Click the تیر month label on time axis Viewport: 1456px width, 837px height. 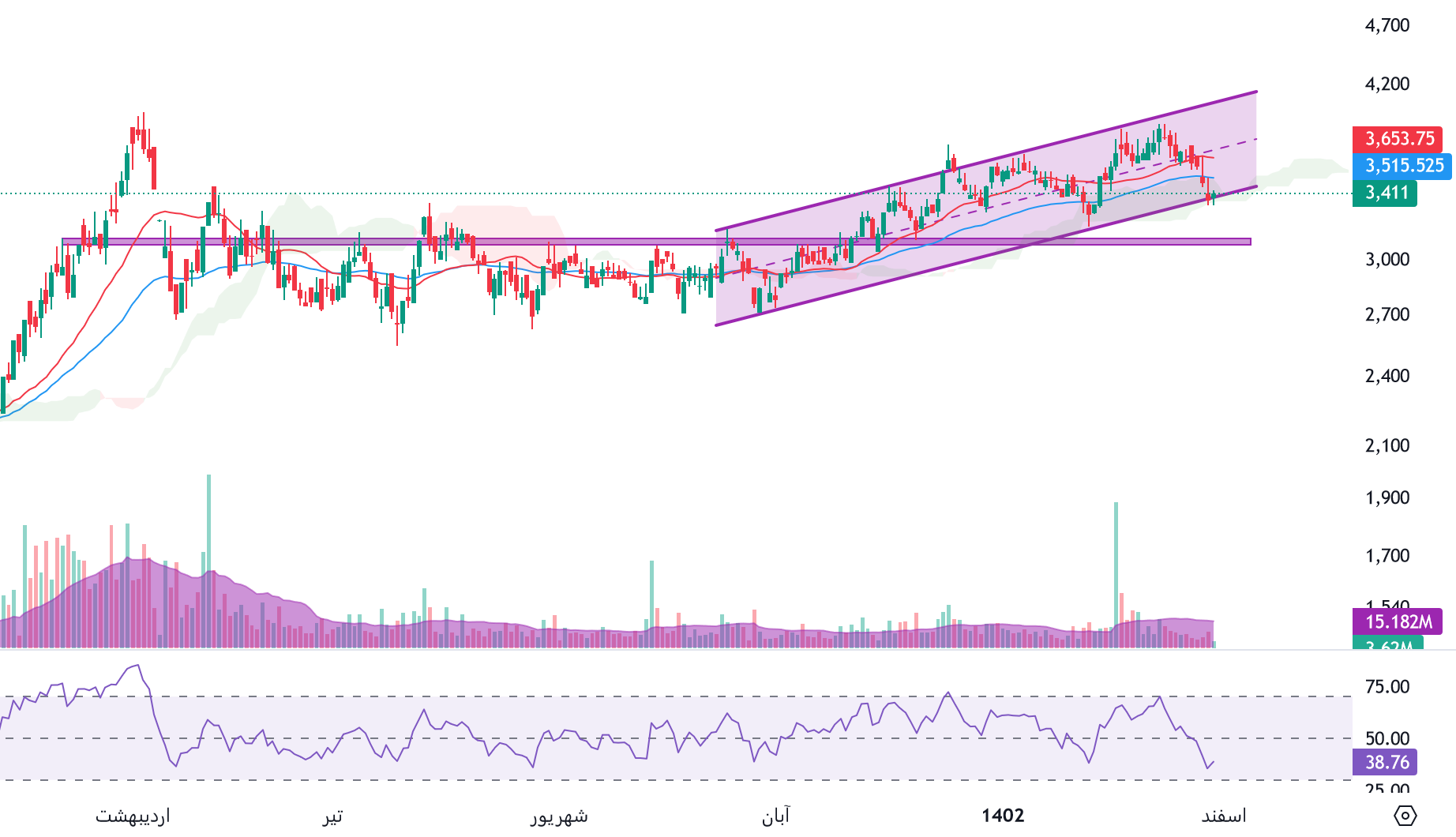click(x=332, y=816)
